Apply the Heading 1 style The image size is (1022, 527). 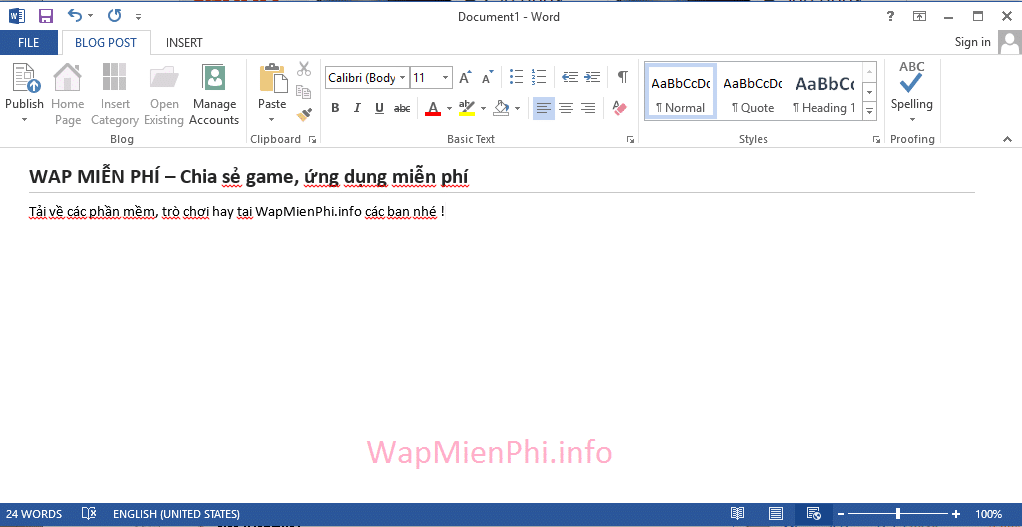point(825,91)
